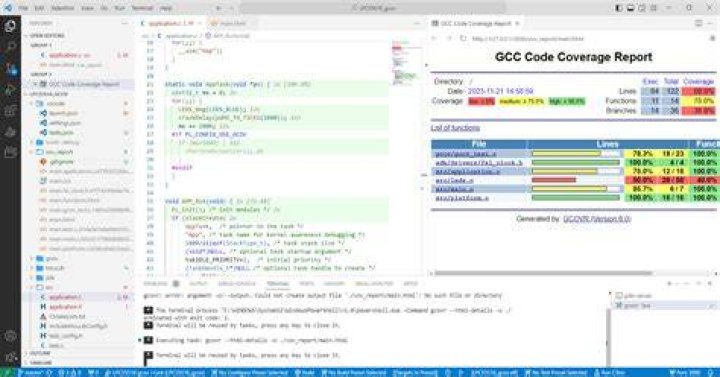
Task: Collapse the Open Editors section
Action: pyautogui.click(x=46, y=35)
